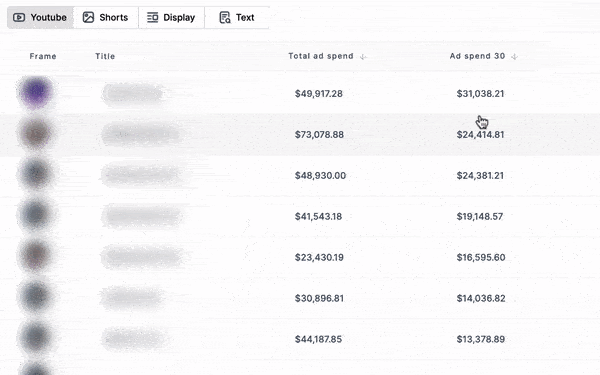
Task: Click the $13,378.89 ad spend value
Action: (x=481, y=339)
